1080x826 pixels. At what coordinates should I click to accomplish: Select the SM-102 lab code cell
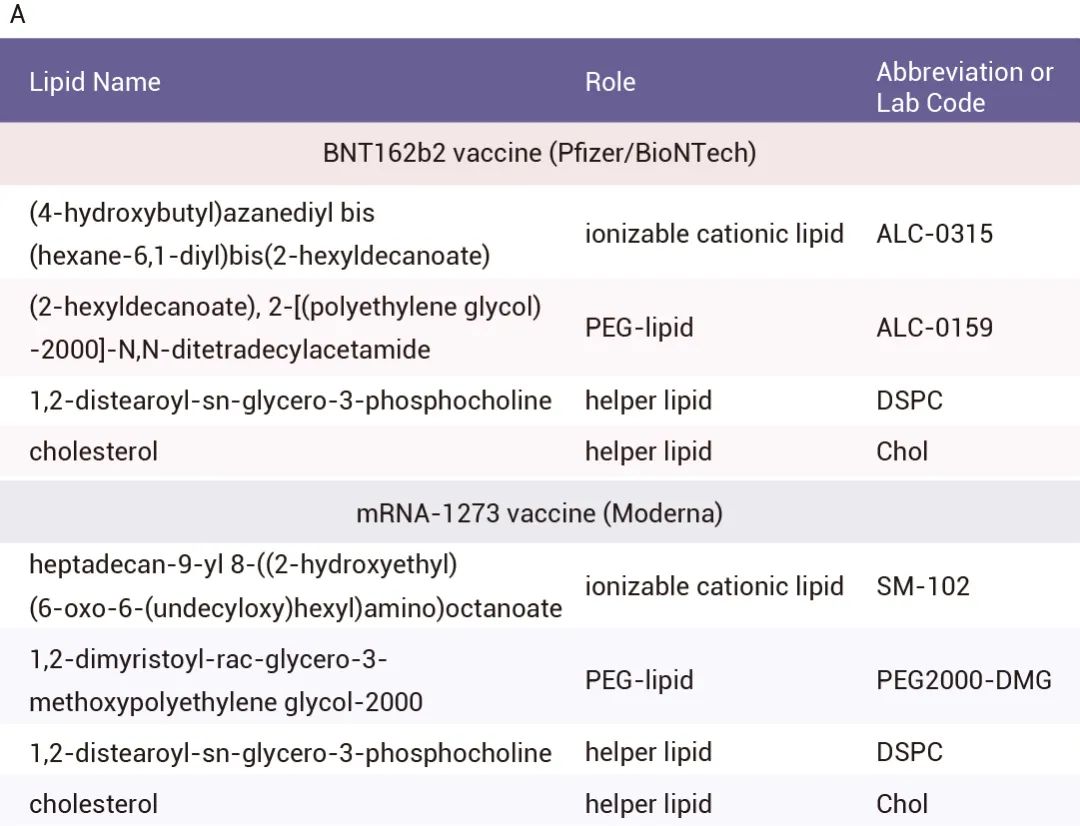(922, 586)
